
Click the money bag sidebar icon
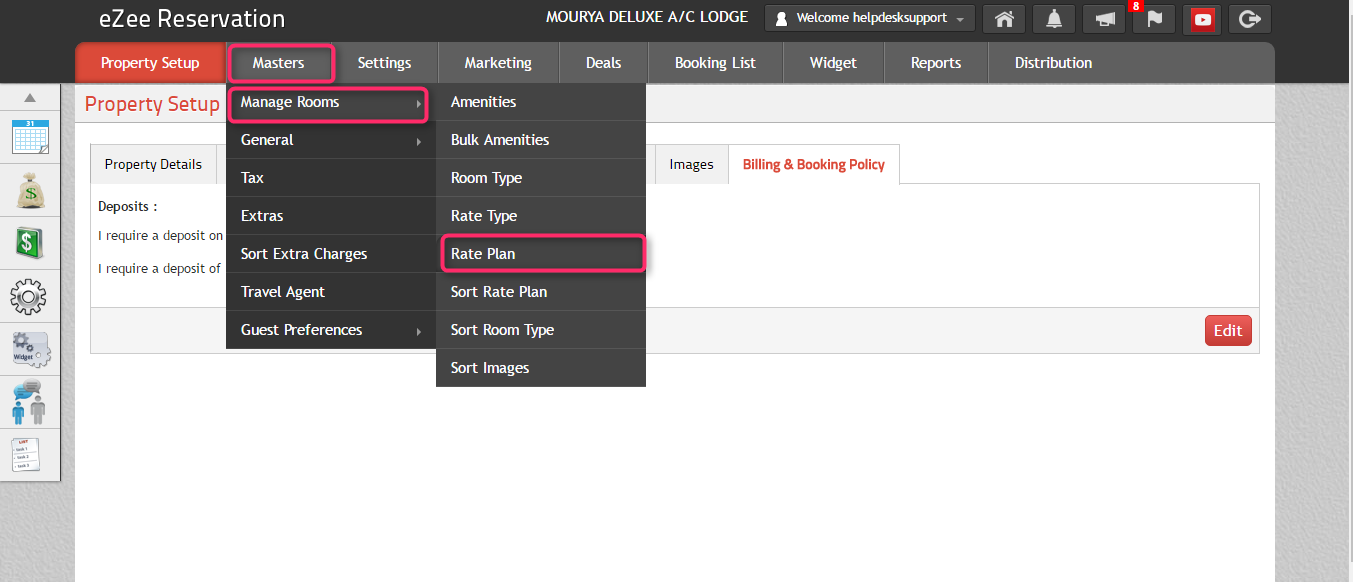30,189
